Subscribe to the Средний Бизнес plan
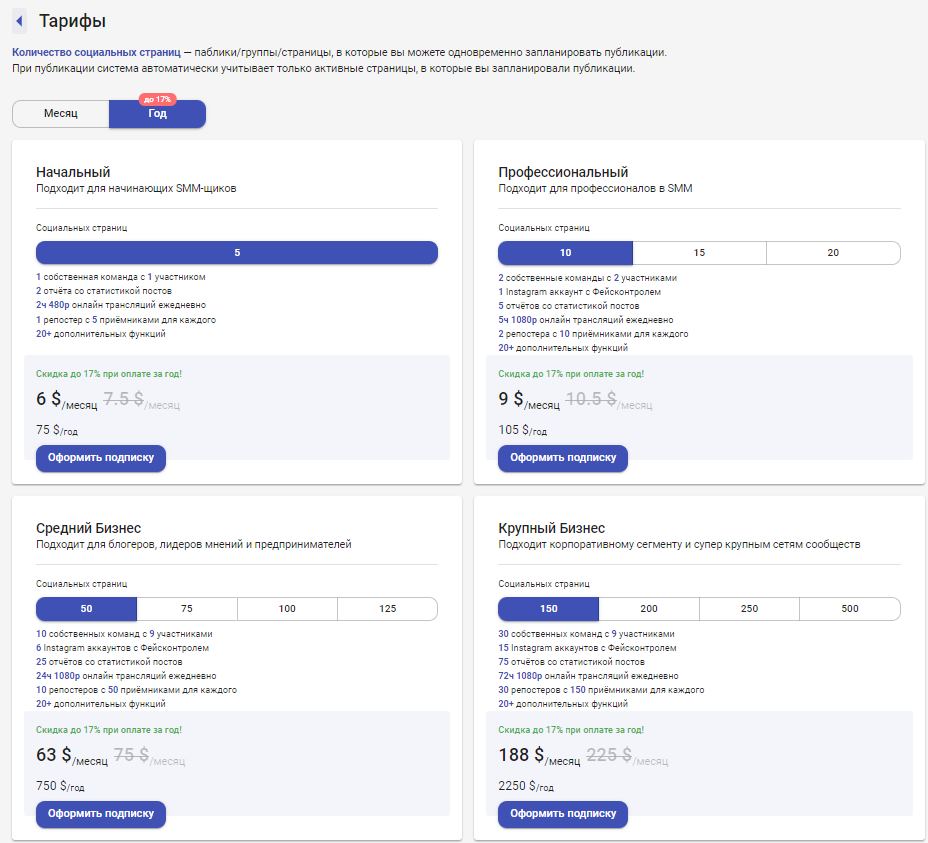This screenshot has width=928, height=843. pyautogui.click(x=101, y=814)
